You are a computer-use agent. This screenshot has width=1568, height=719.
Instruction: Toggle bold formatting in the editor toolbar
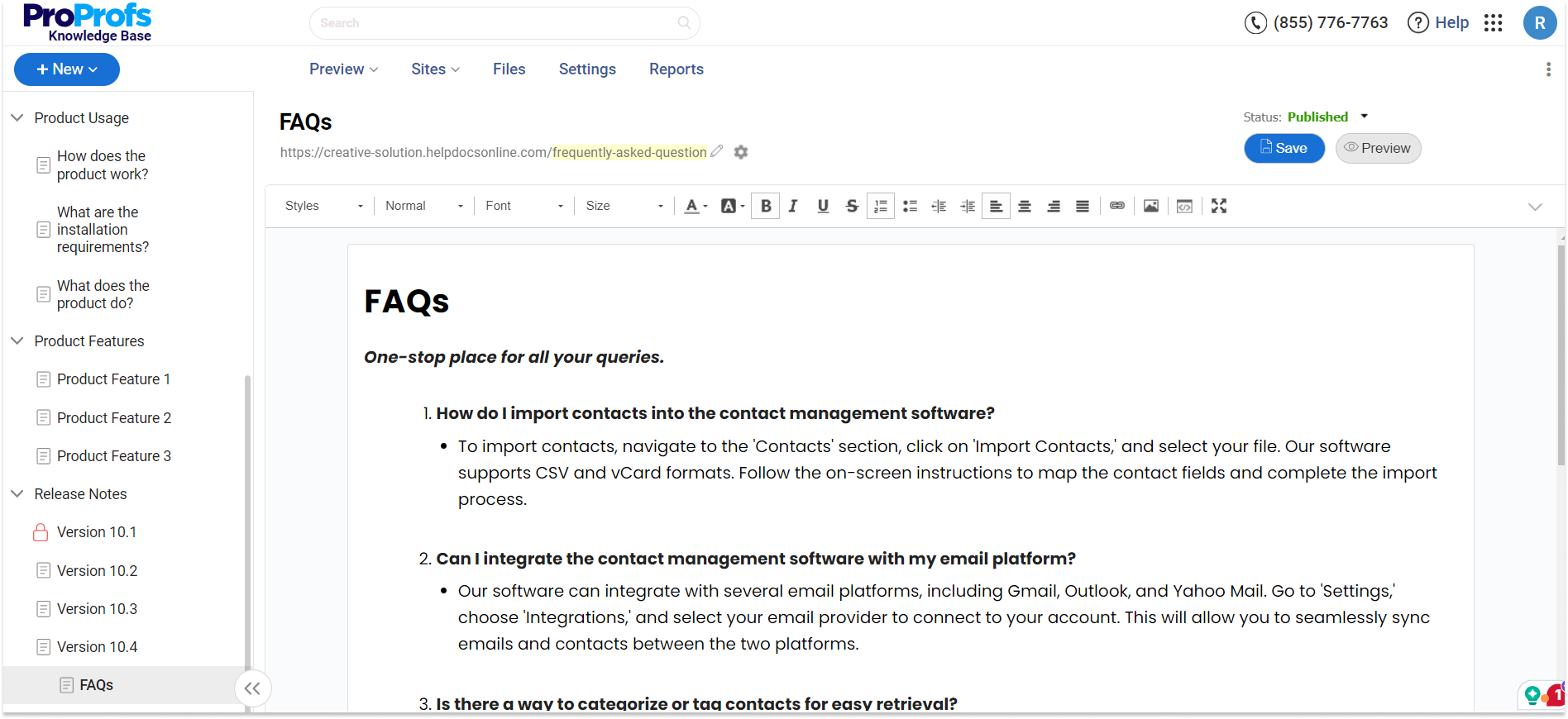click(x=766, y=206)
